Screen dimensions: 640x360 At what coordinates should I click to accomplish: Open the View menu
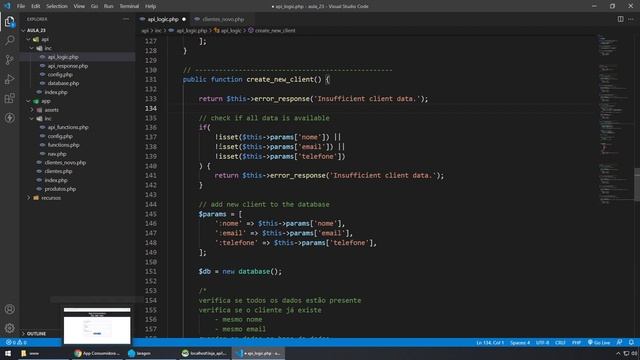pos(79,6)
